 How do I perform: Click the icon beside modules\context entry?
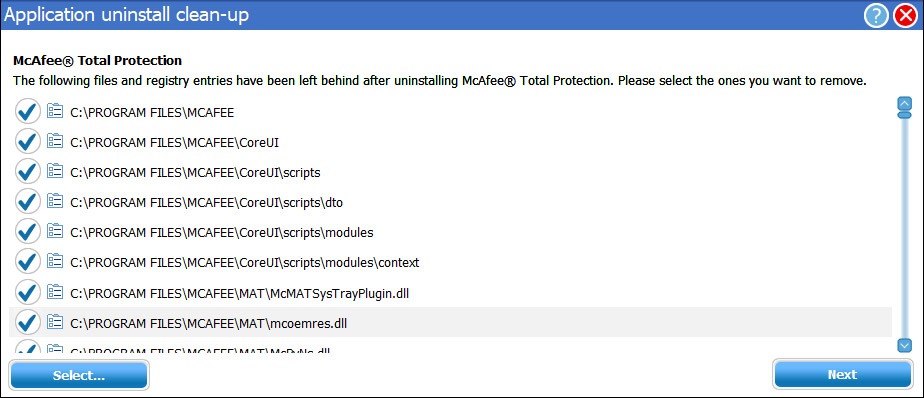(55, 261)
